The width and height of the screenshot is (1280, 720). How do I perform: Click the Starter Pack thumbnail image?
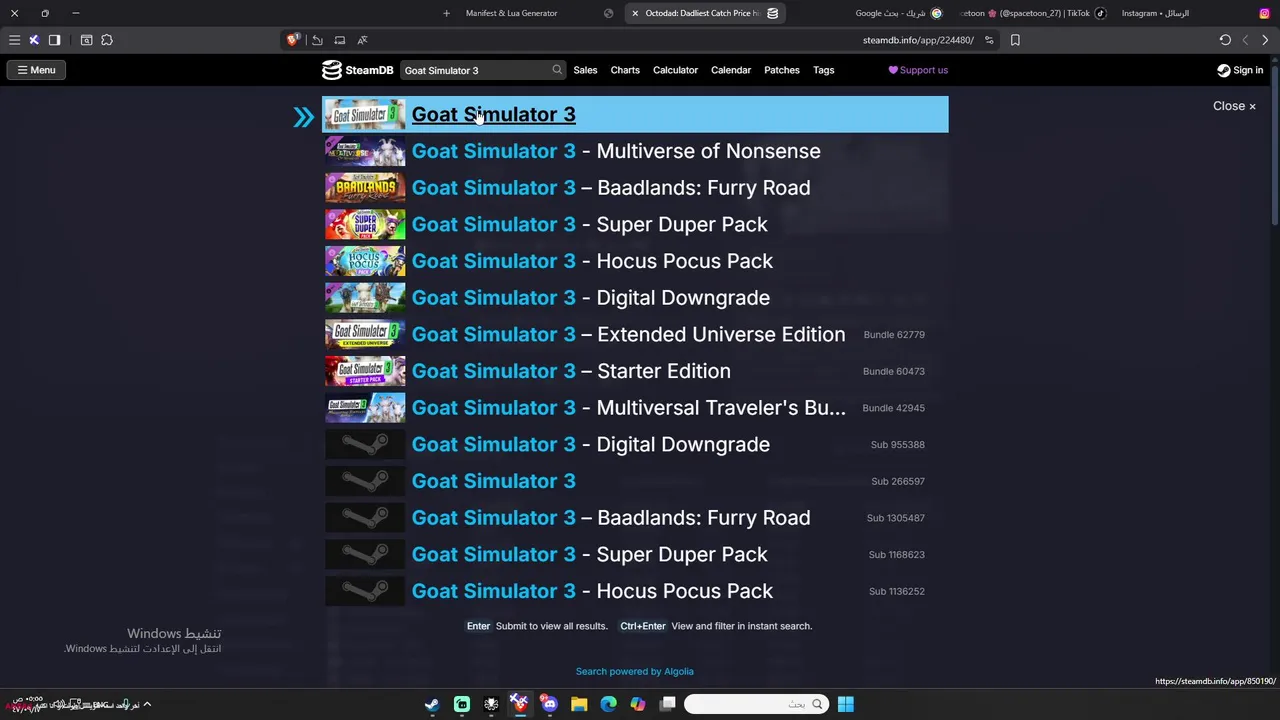(x=365, y=371)
